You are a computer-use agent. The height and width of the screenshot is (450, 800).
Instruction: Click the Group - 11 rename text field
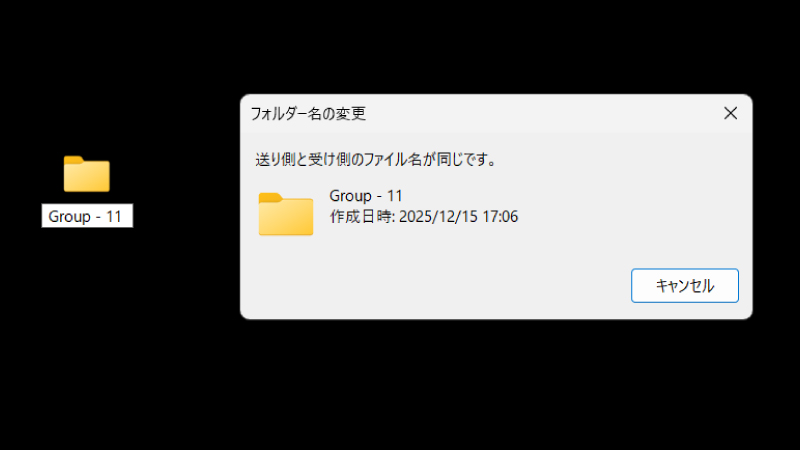pos(87,216)
